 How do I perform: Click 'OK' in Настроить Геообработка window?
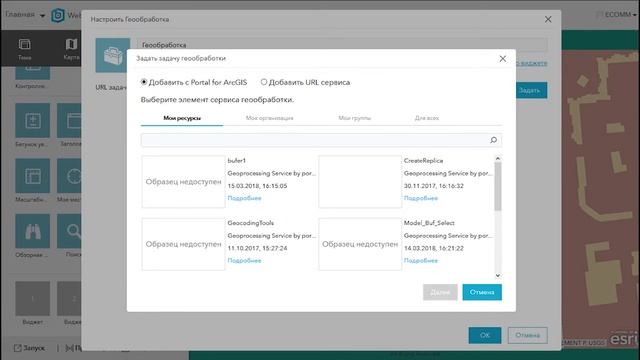pyautogui.click(x=484, y=335)
